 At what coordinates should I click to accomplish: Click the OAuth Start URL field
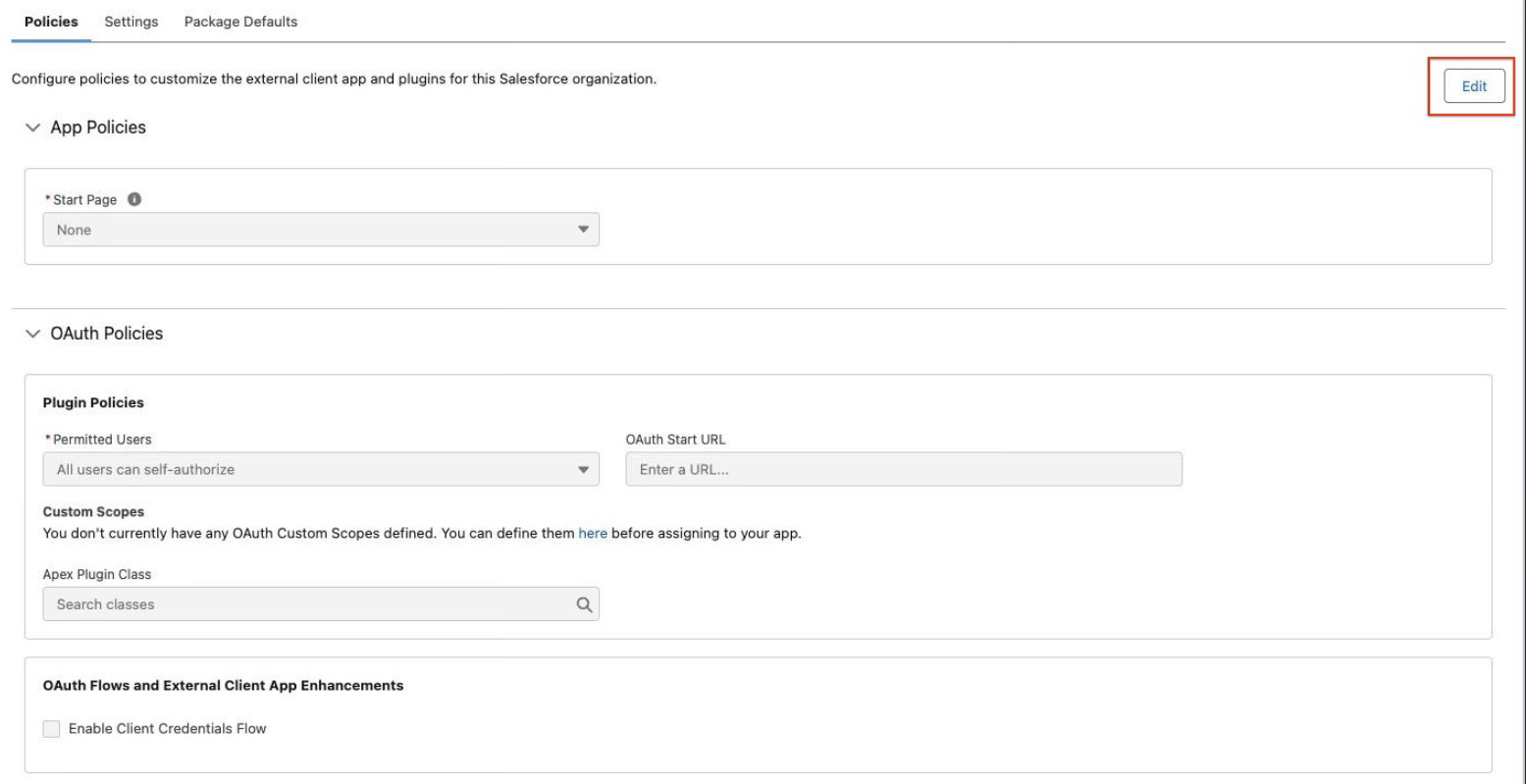point(903,469)
